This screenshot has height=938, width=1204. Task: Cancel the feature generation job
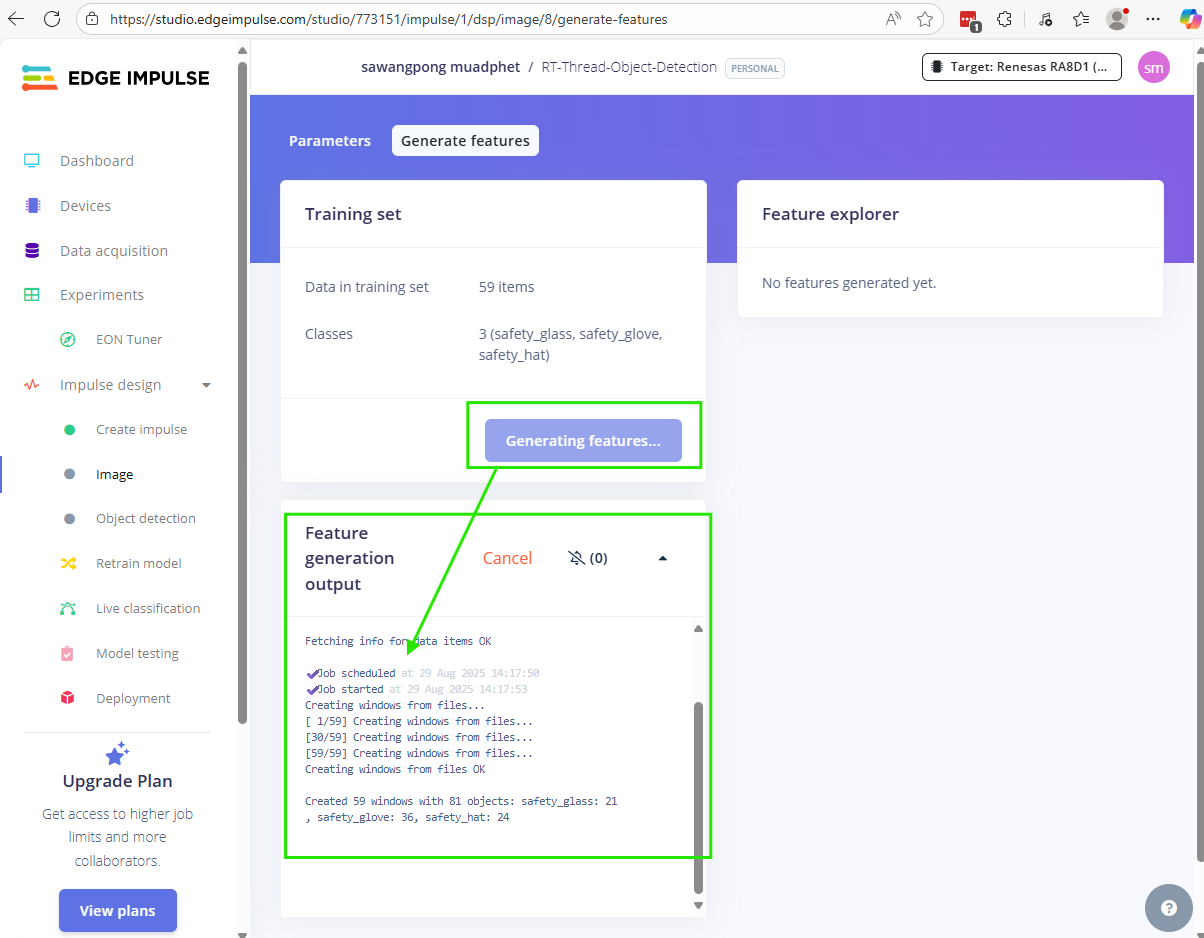pos(507,558)
